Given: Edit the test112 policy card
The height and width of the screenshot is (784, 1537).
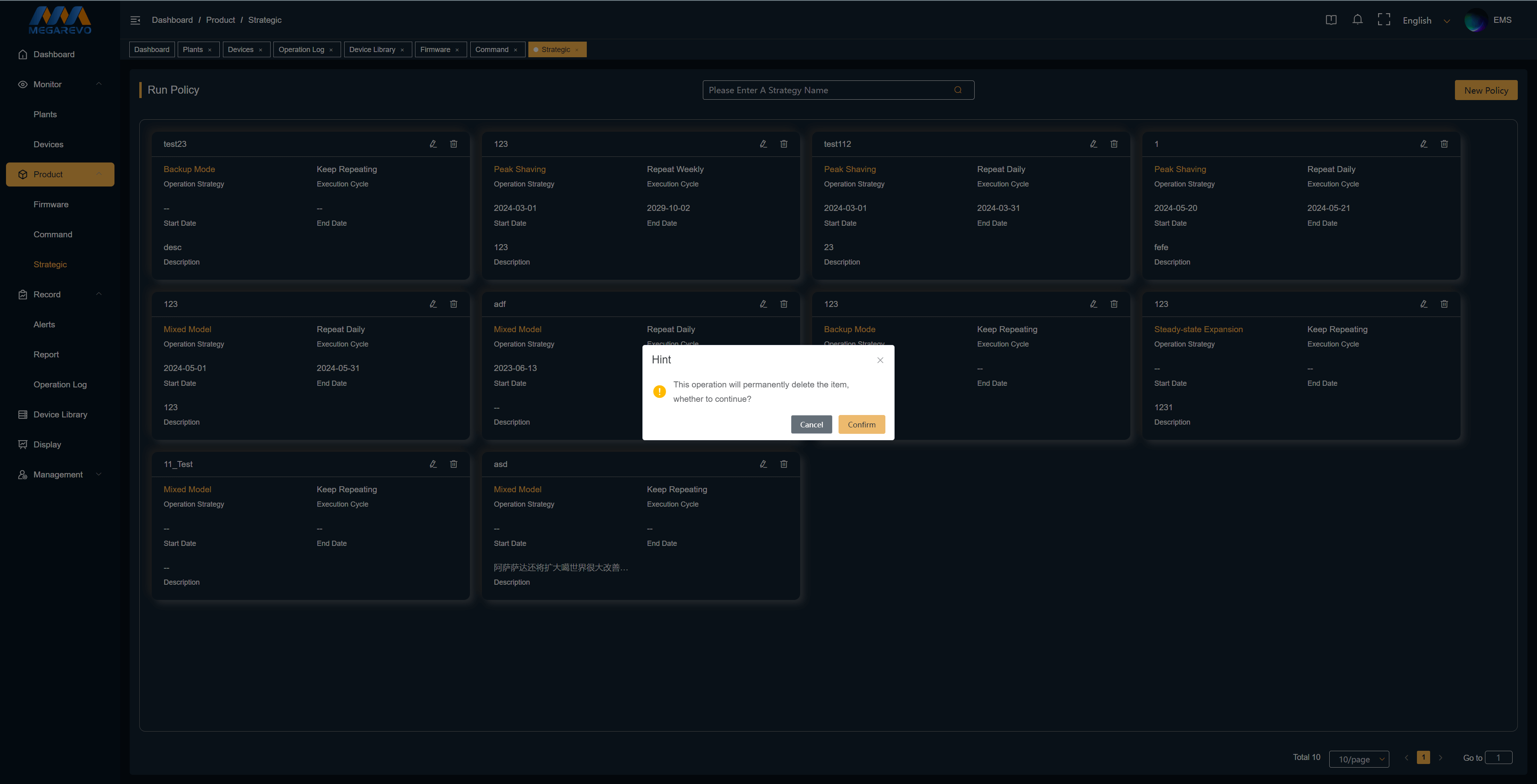Looking at the screenshot, I should click(1093, 144).
